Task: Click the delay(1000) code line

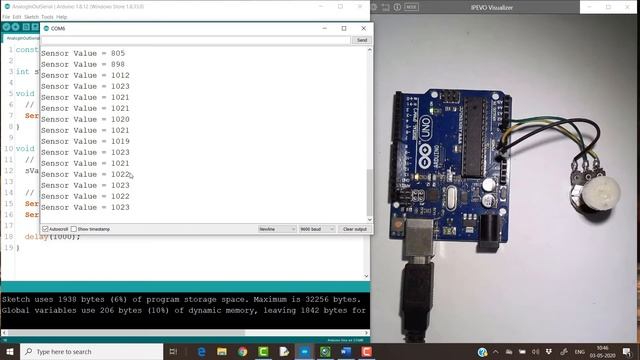Action: 52,237
